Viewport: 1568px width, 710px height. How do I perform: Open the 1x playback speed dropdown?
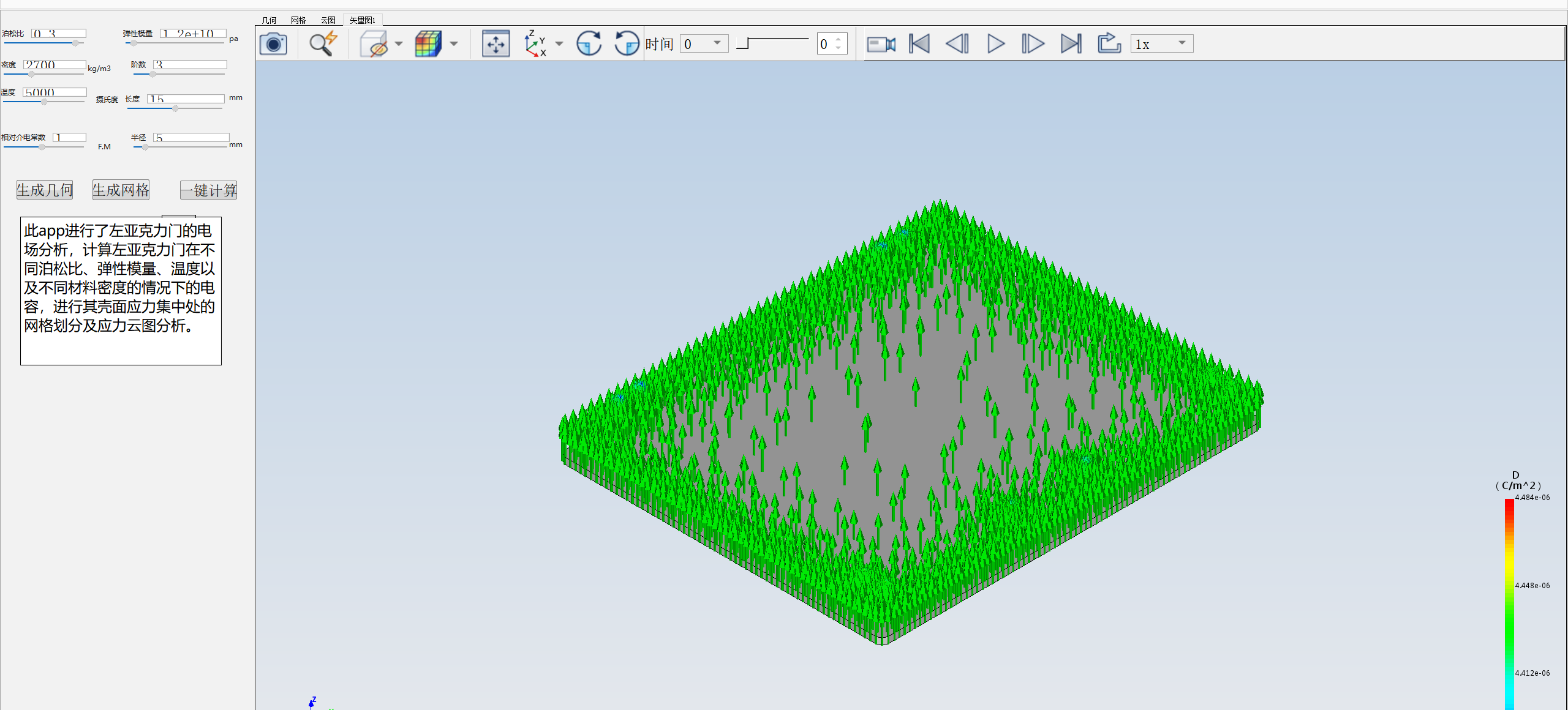pos(1162,44)
